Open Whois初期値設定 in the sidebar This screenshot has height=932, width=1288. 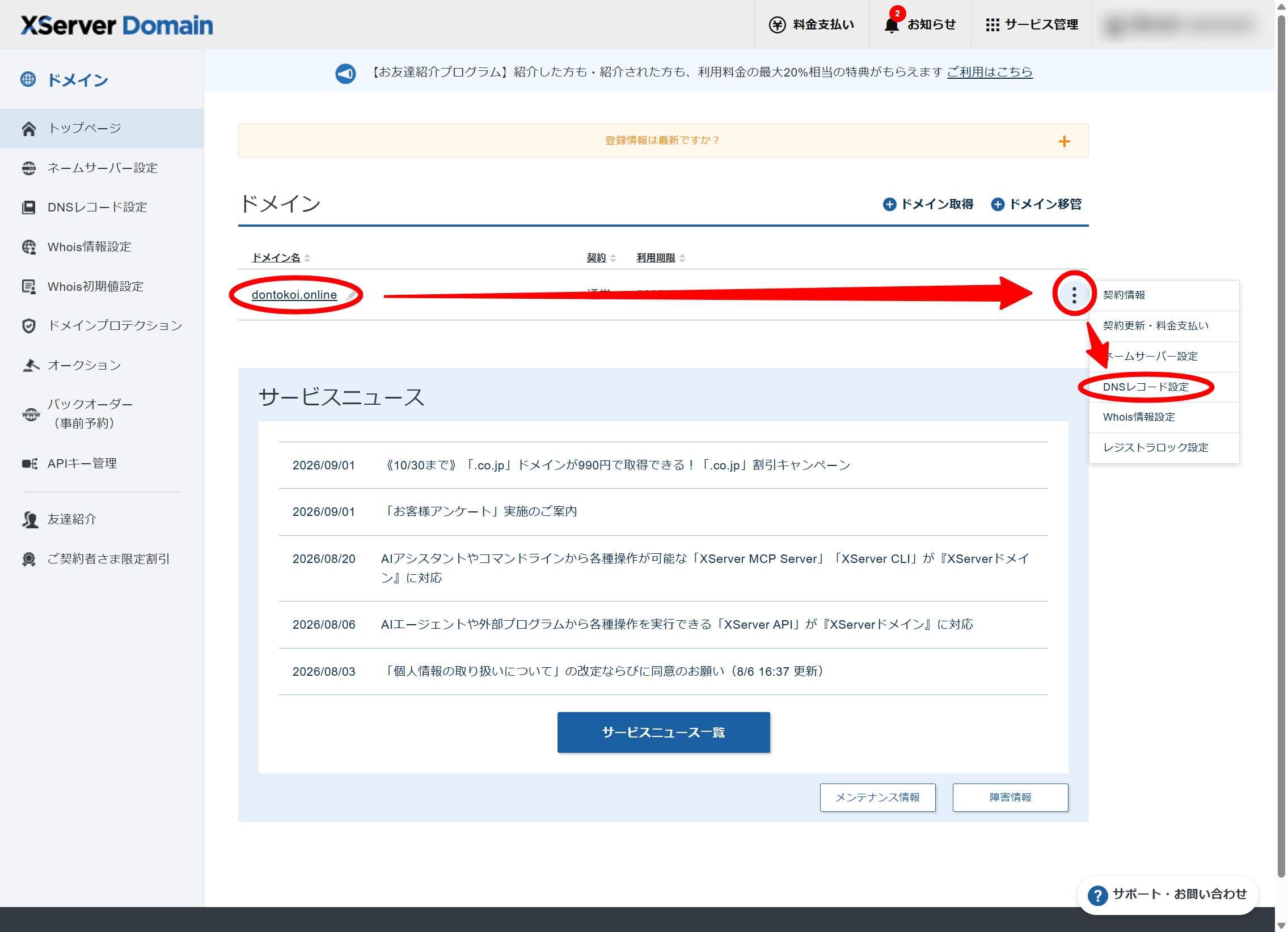tap(102, 287)
